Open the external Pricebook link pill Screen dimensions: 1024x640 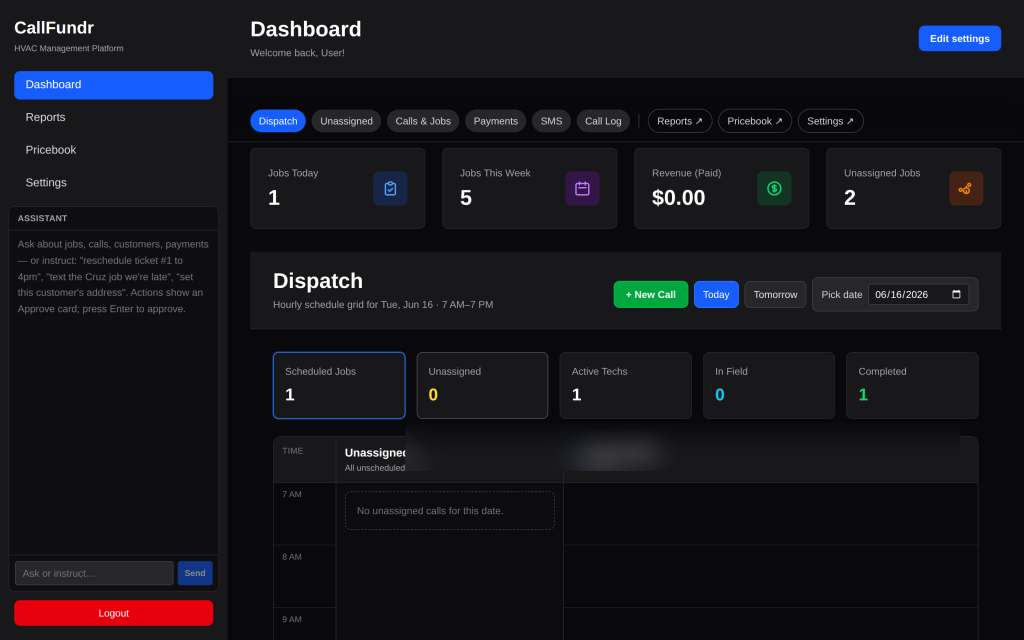755,121
